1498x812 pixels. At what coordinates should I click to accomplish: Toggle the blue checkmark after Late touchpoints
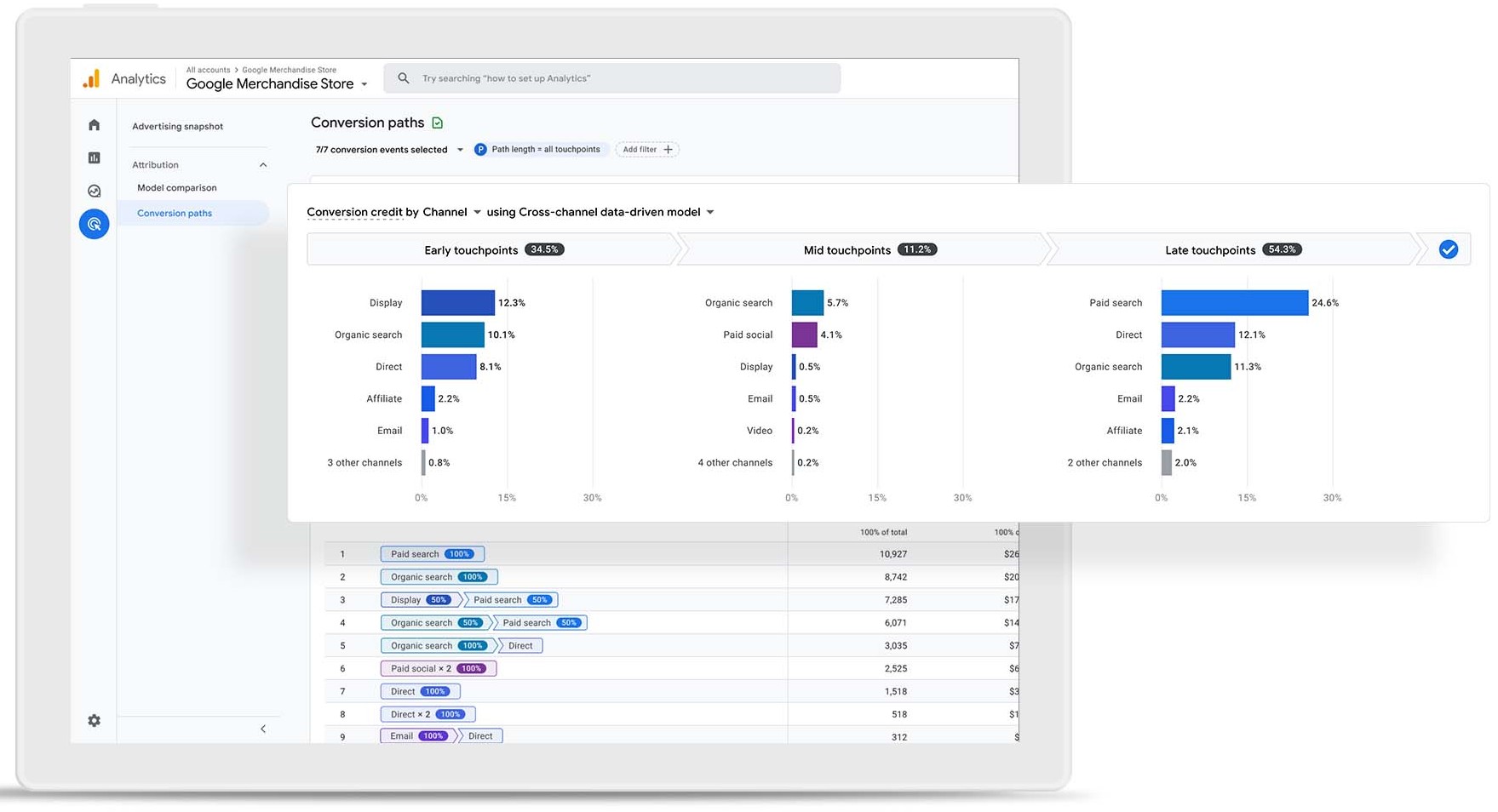pos(1448,249)
